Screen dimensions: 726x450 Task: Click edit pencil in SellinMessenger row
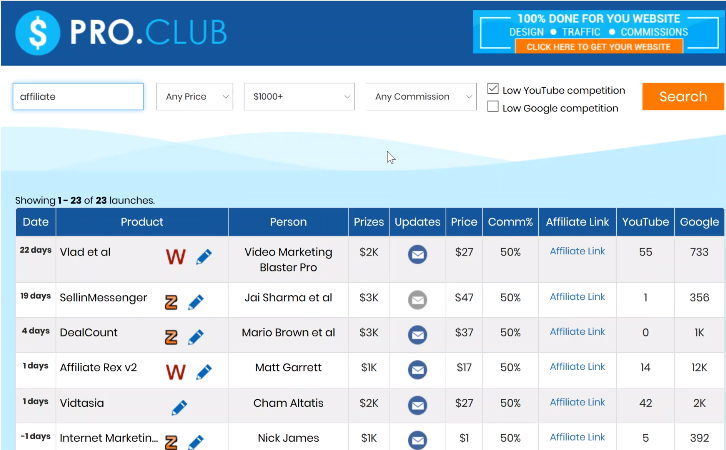196,302
